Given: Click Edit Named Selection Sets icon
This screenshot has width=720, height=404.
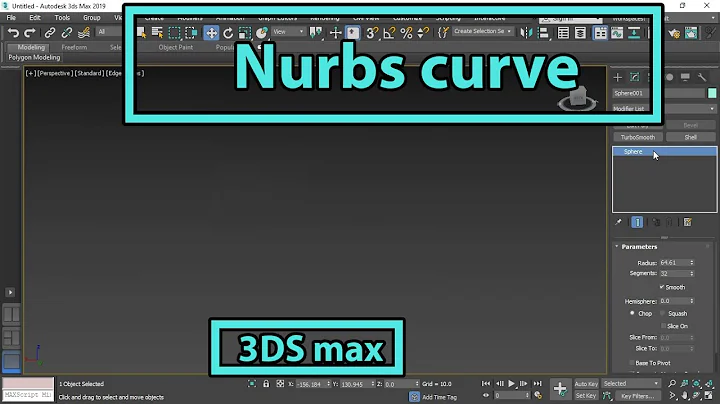Looking at the screenshot, I should 443,33.
